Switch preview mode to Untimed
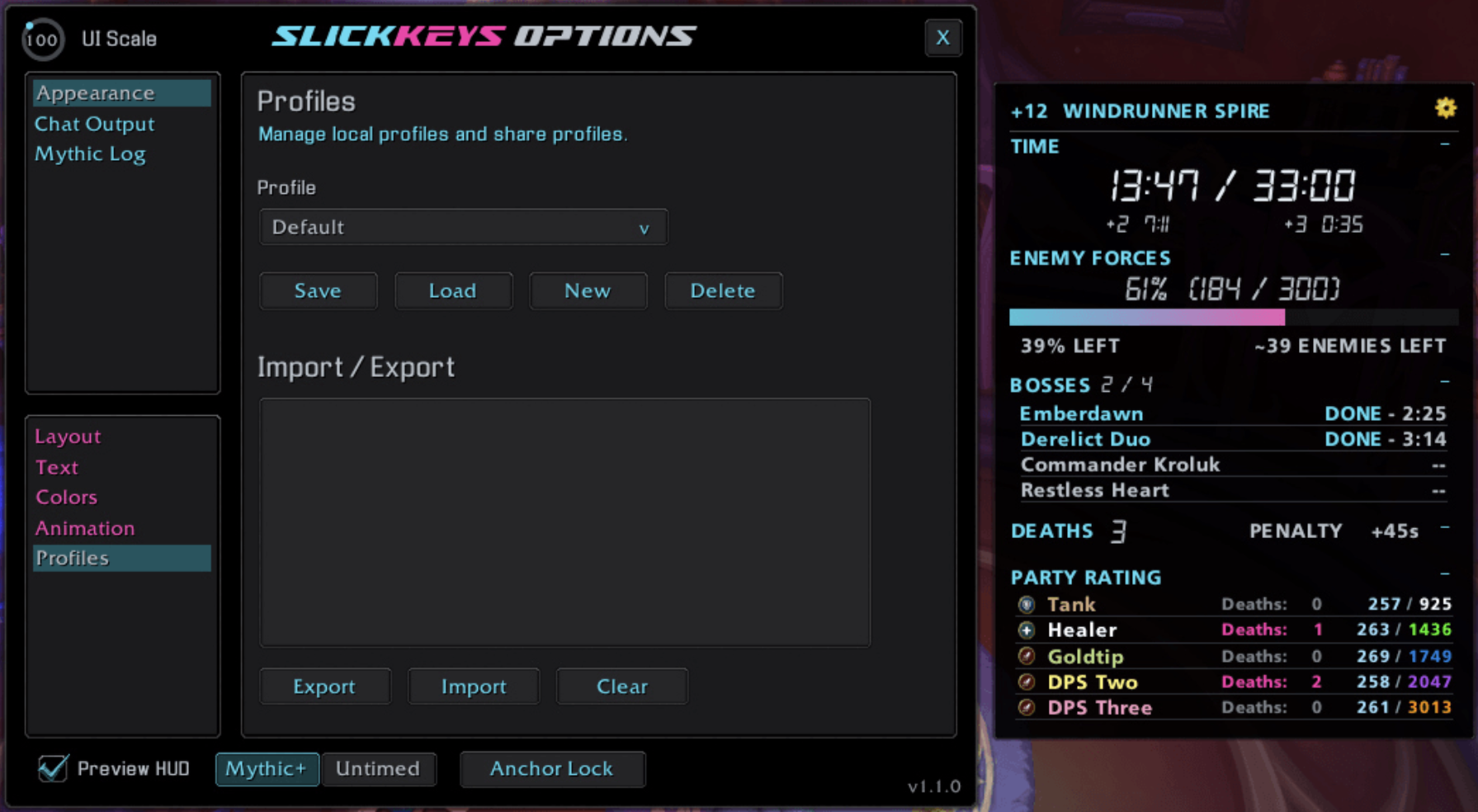The height and width of the screenshot is (812, 1478). (378, 769)
